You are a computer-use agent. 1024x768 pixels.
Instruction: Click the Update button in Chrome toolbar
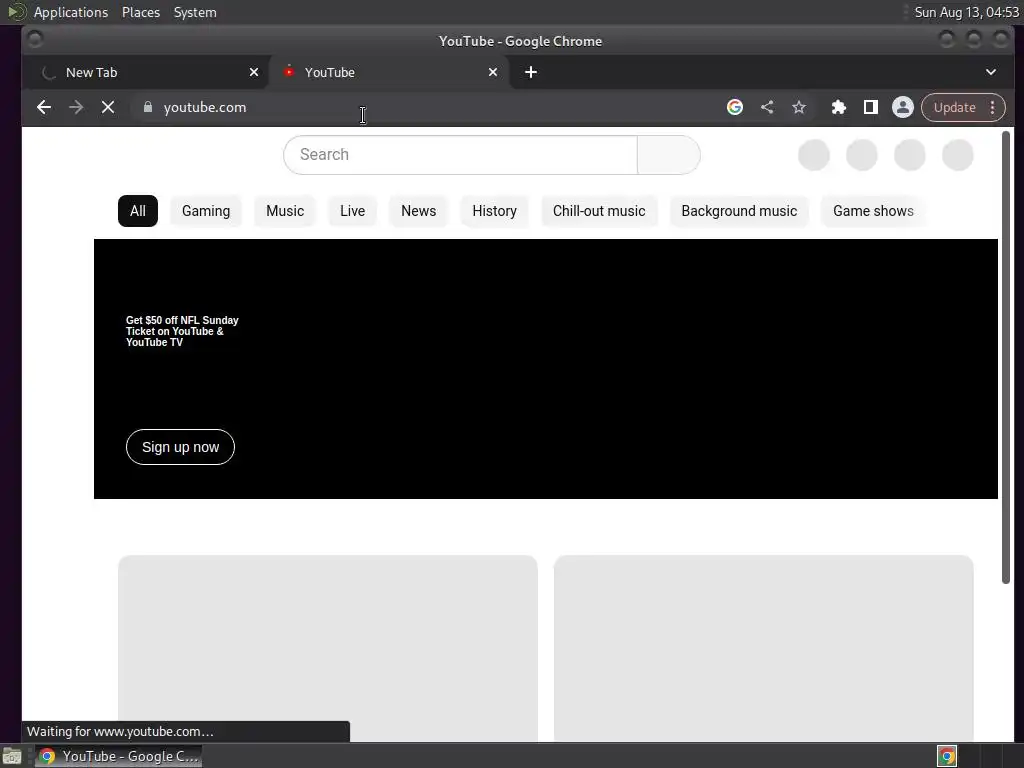click(954, 107)
